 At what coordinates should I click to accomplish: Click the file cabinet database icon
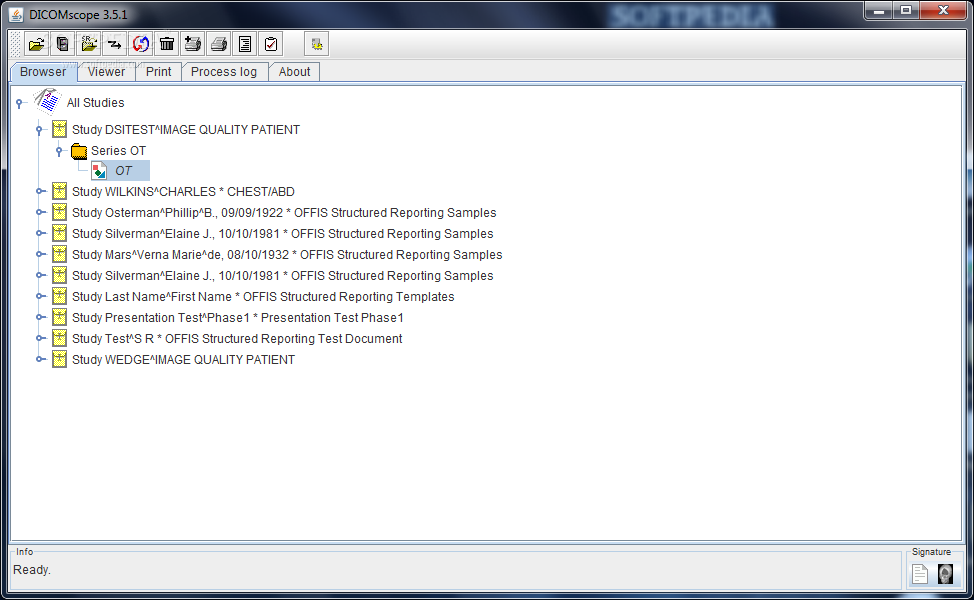click(x=63, y=44)
